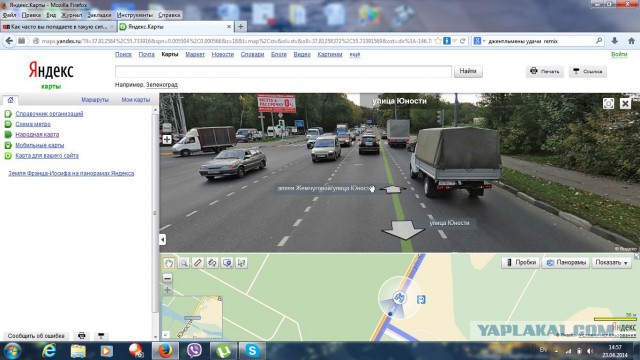Click the minimap thumbnail overview
Image resolution: width=640 pixels, height=360 pixels.
(x=192, y=317)
